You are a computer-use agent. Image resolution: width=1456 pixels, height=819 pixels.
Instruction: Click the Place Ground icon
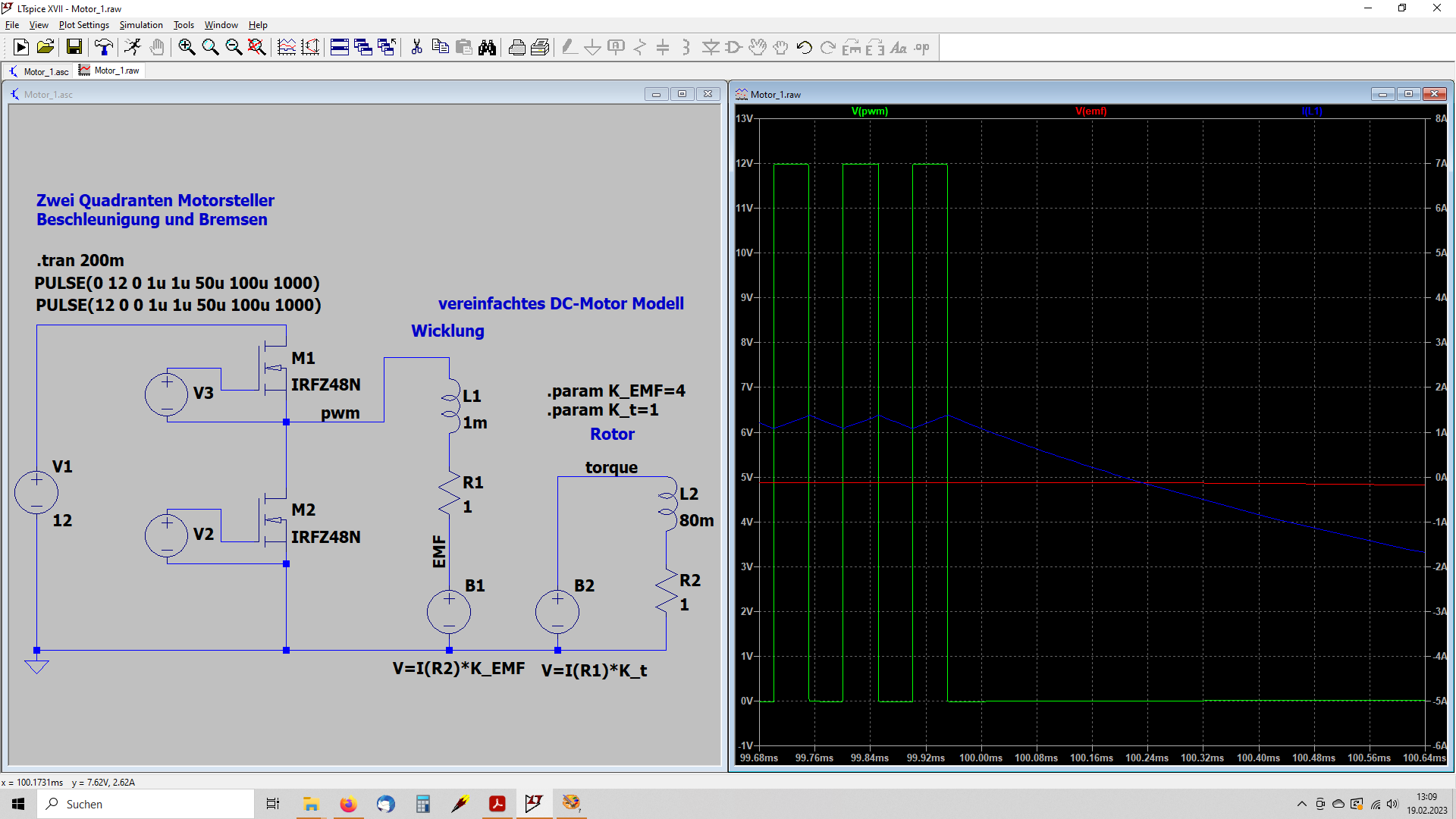593,48
